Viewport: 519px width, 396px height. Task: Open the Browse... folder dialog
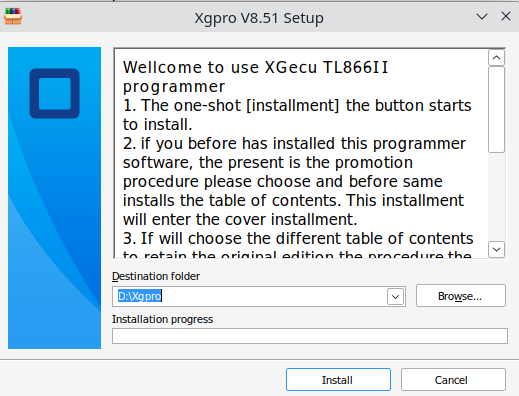(460, 296)
